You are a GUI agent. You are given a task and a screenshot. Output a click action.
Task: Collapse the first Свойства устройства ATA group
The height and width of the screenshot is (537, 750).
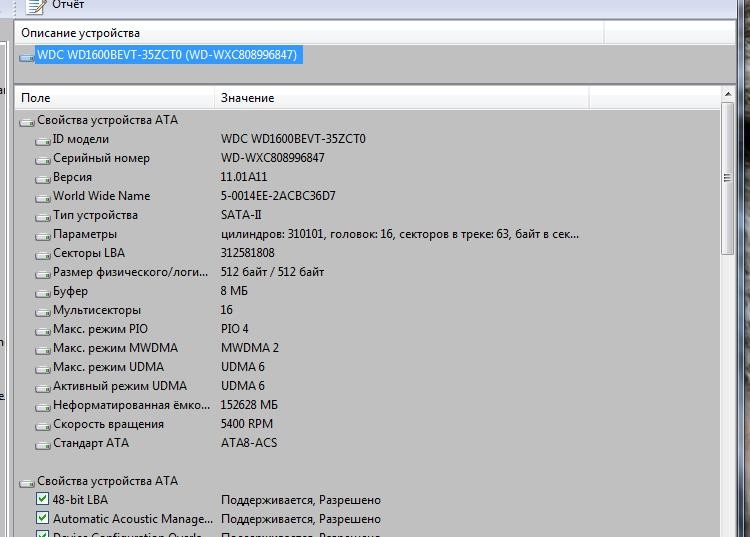(x=27, y=121)
